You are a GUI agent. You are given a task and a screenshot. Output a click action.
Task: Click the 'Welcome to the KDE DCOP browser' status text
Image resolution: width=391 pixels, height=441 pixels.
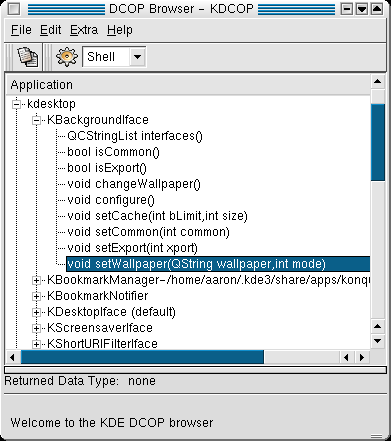112,423
